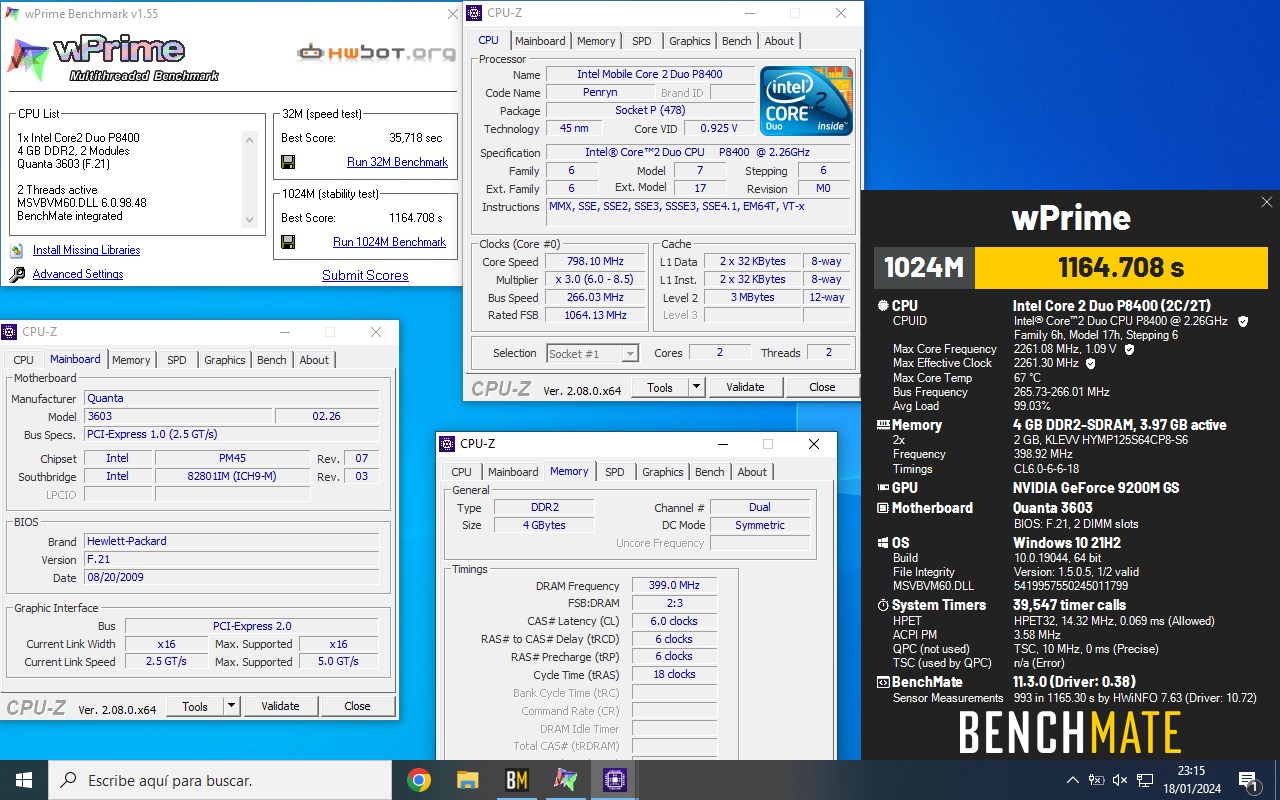Run the 32M Benchmark
1280x800 pixels.
point(397,162)
